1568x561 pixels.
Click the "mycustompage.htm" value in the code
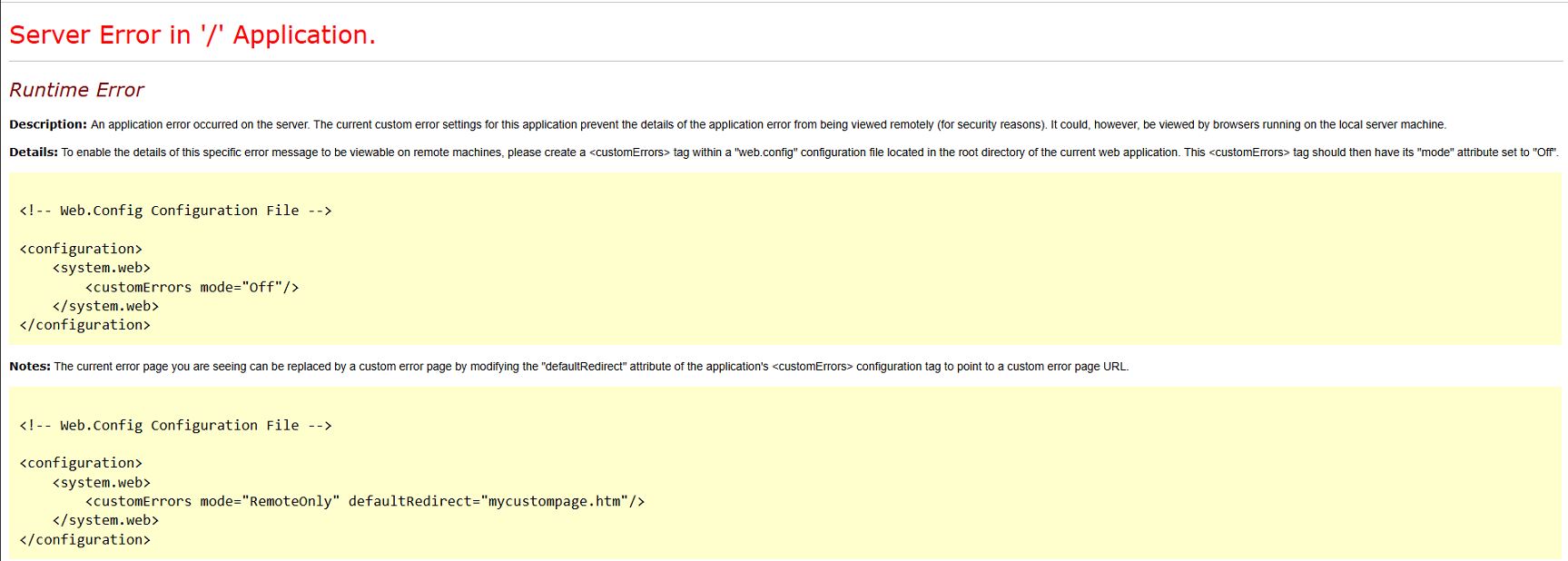coord(554,502)
